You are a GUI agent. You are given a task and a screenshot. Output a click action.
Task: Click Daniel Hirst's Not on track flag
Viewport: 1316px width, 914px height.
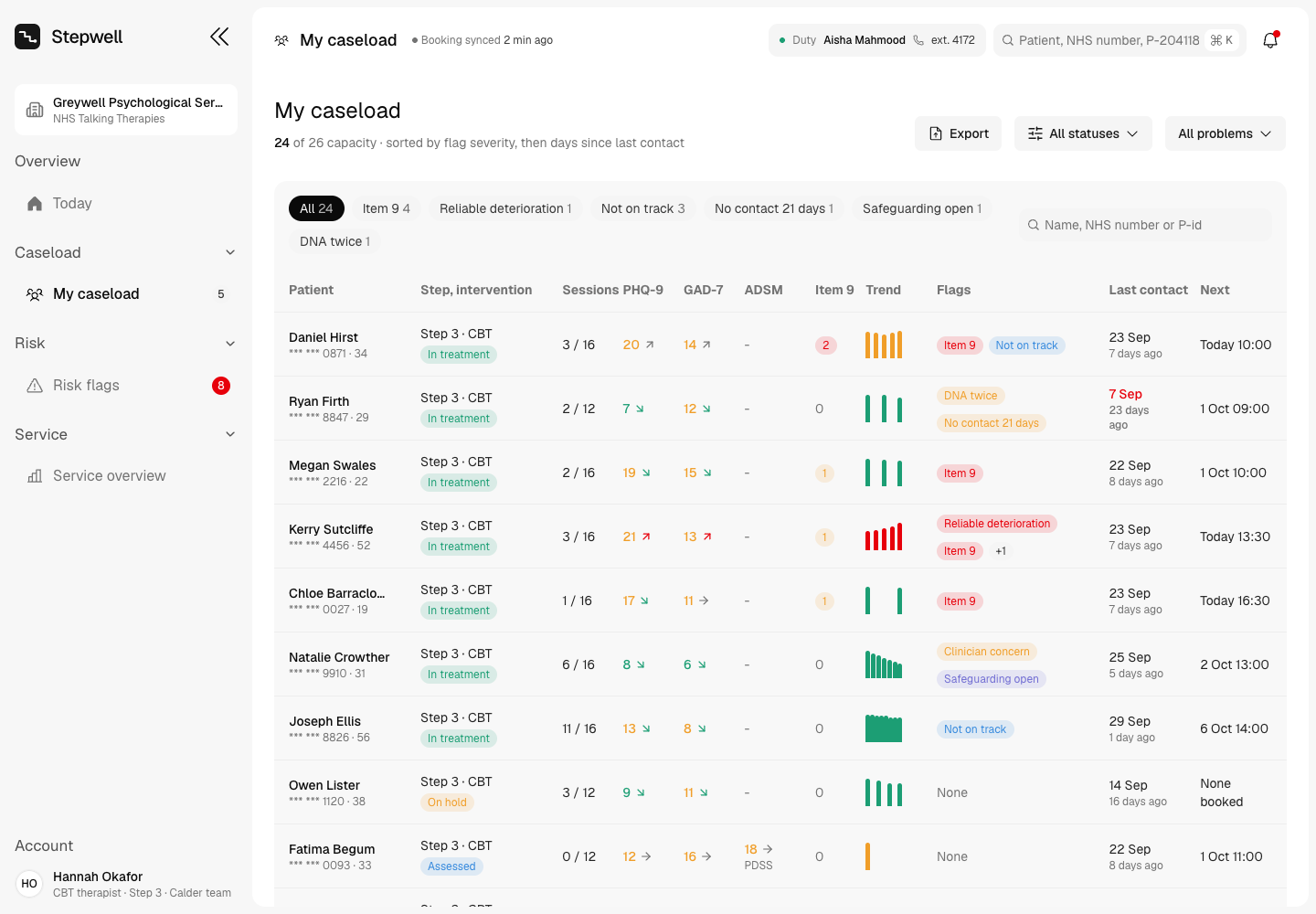click(1026, 345)
